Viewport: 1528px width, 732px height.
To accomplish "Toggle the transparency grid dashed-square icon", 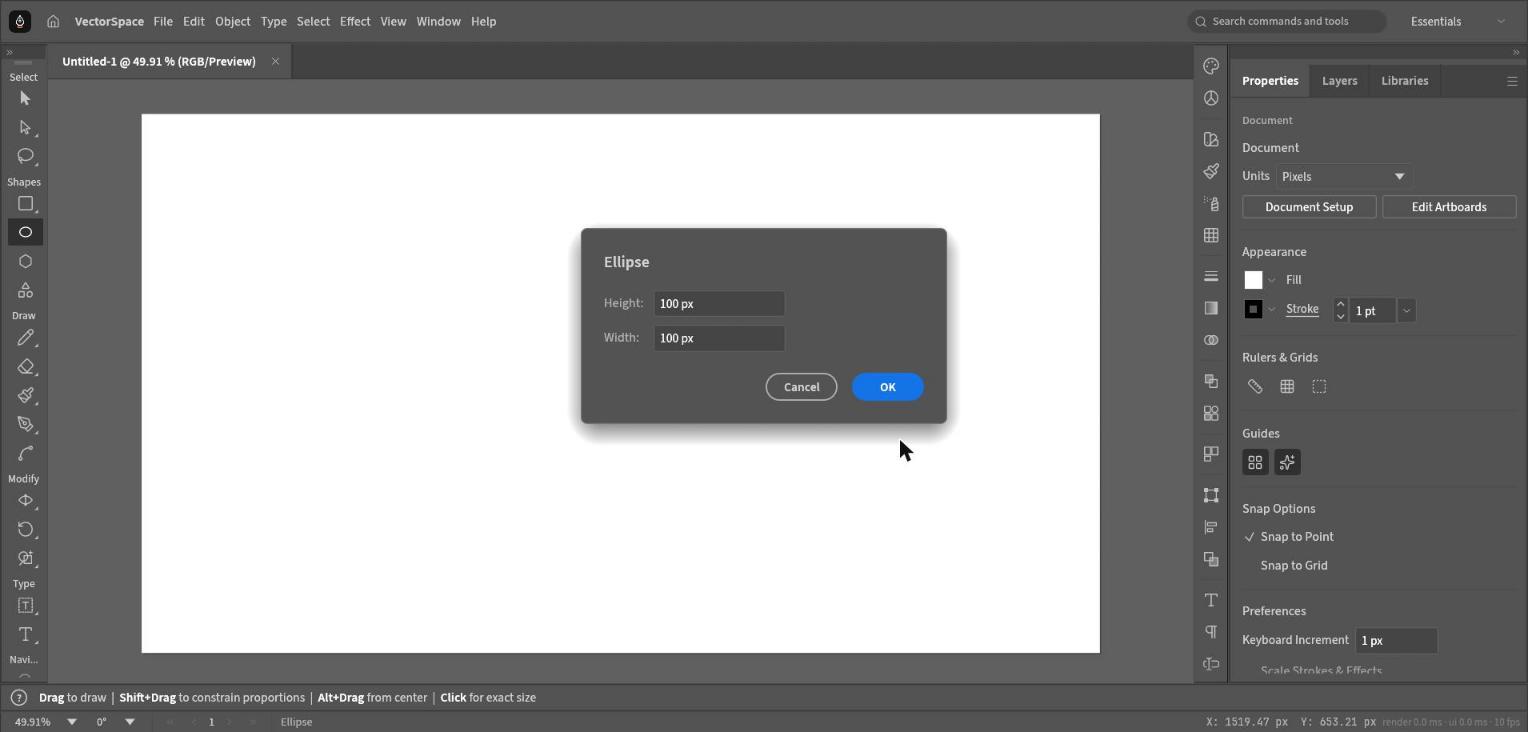I will coord(1319,386).
